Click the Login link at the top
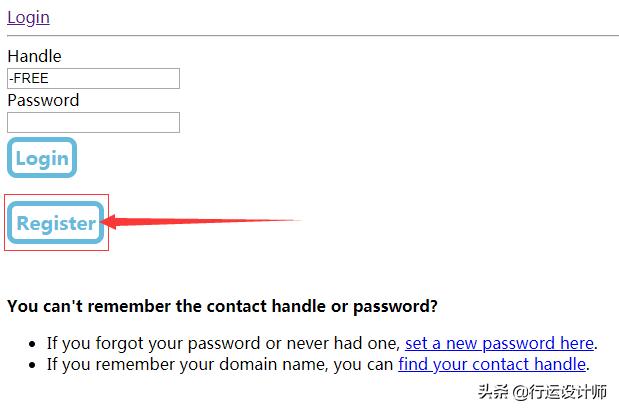The image size is (619, 412). [28, 17]
